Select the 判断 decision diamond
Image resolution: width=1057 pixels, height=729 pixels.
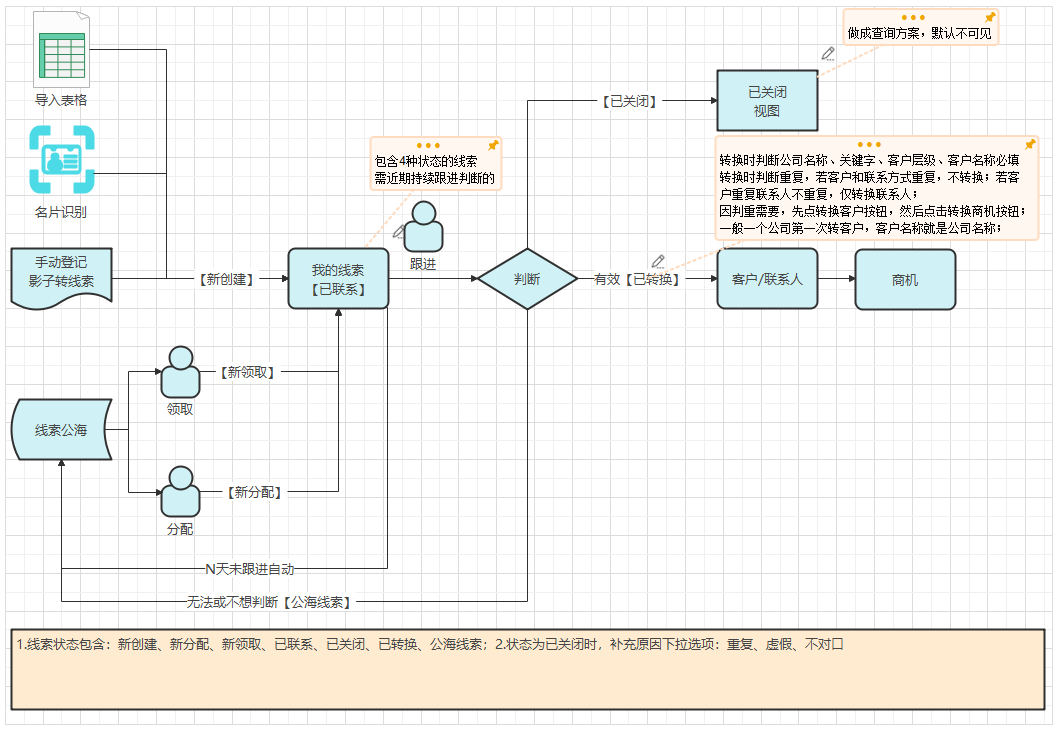[527, 279]
